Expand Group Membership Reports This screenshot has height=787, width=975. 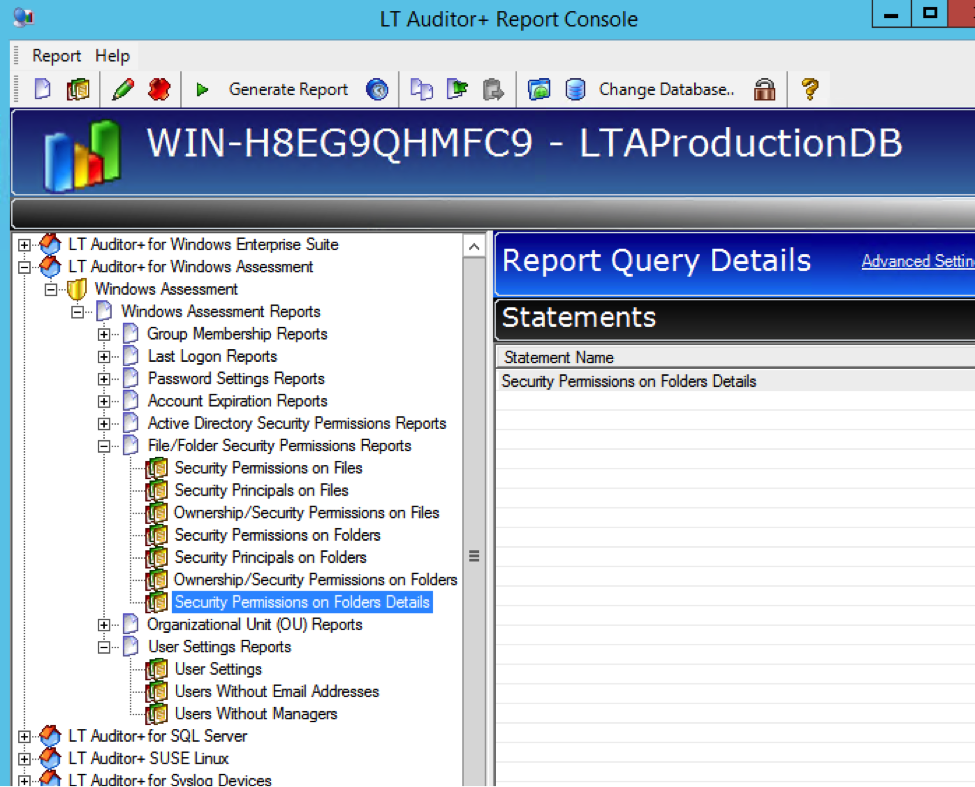pos(104,334)
